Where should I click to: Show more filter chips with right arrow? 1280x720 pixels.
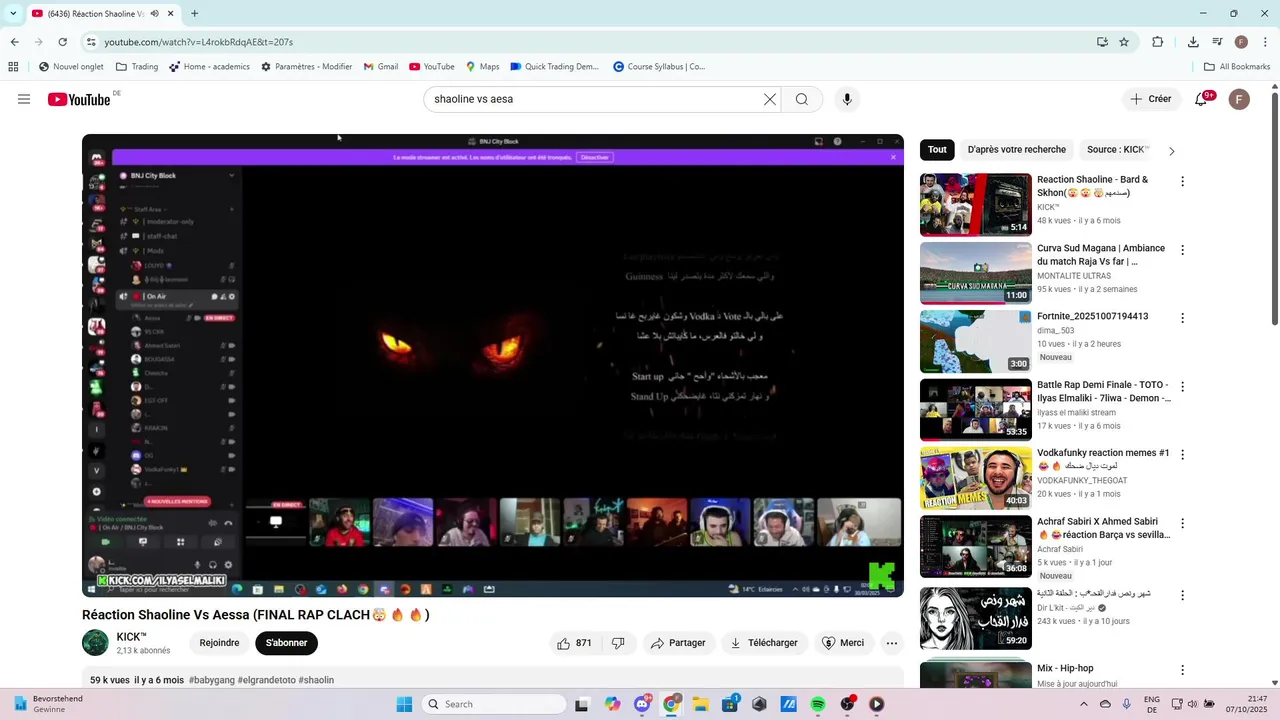pos(1171,151)
